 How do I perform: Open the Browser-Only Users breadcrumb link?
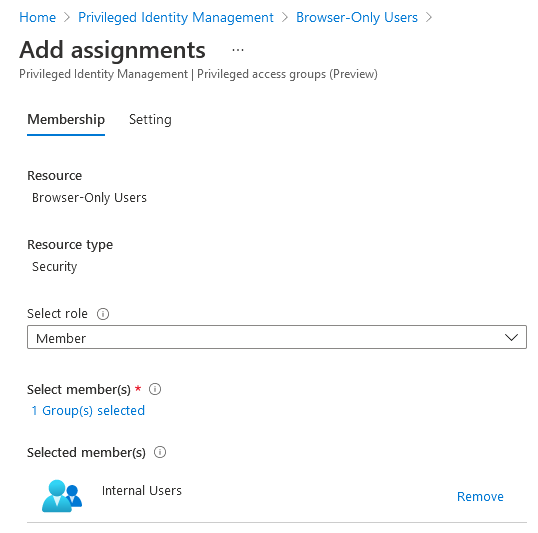357,17
